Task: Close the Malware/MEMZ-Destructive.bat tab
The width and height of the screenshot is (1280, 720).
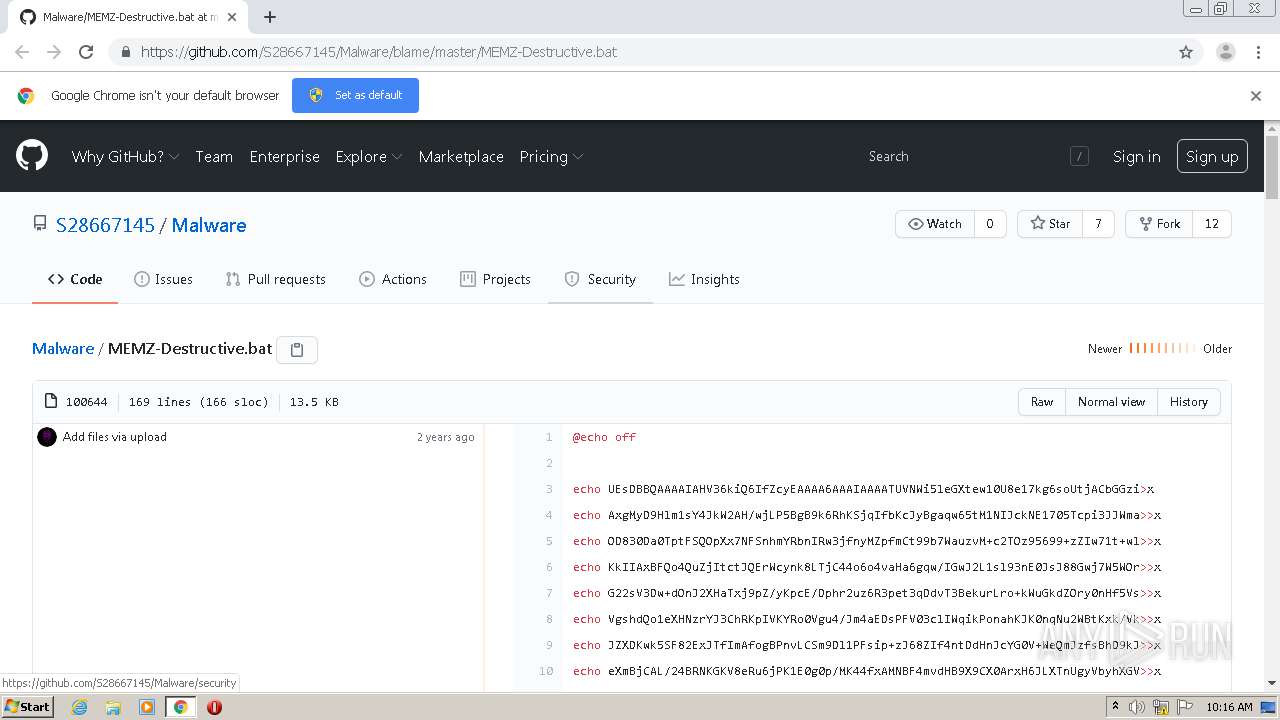Action: [232, 17]
